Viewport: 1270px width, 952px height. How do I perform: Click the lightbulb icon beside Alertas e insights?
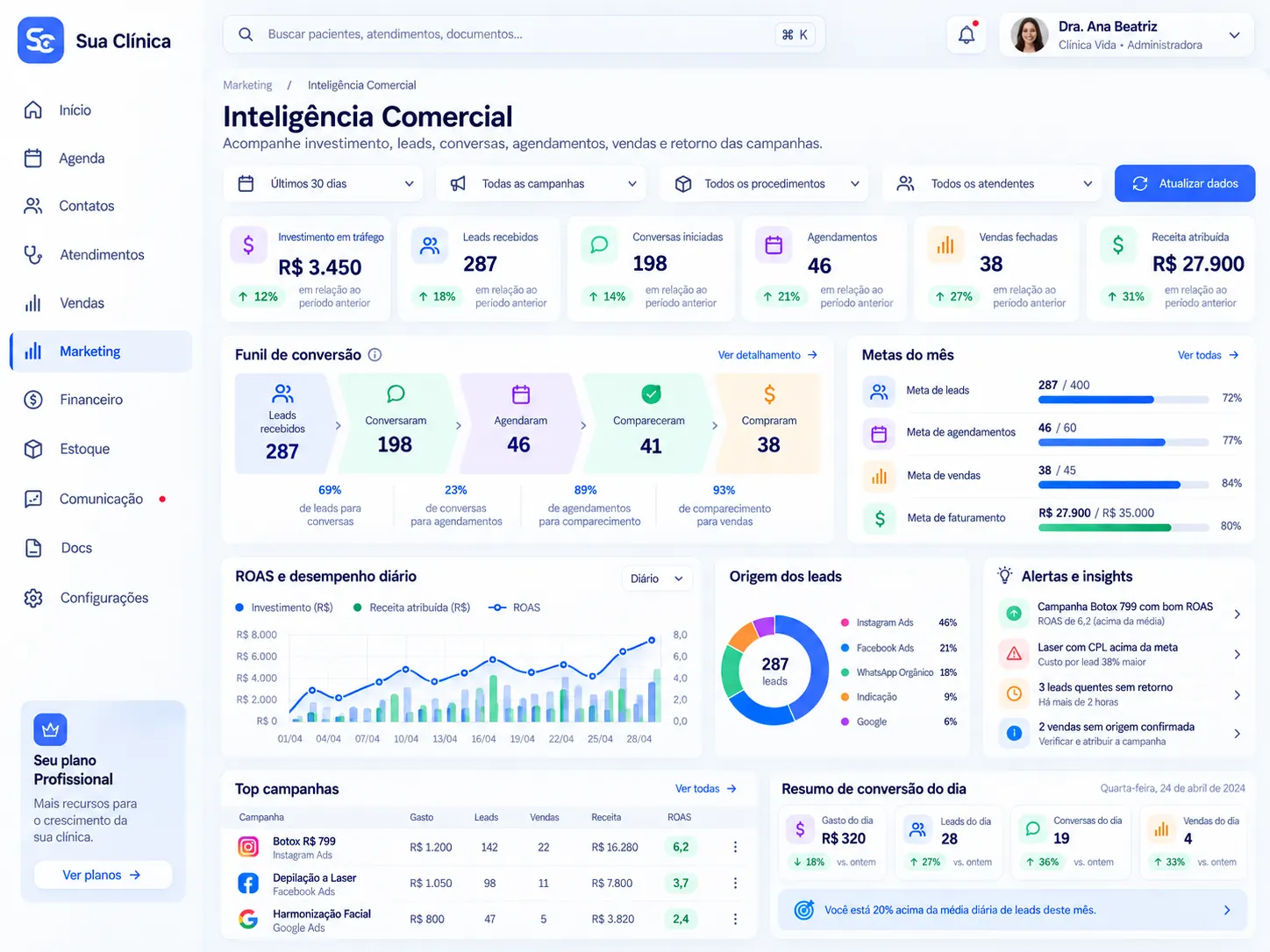pyautogui.click(x=1005, y=576)
